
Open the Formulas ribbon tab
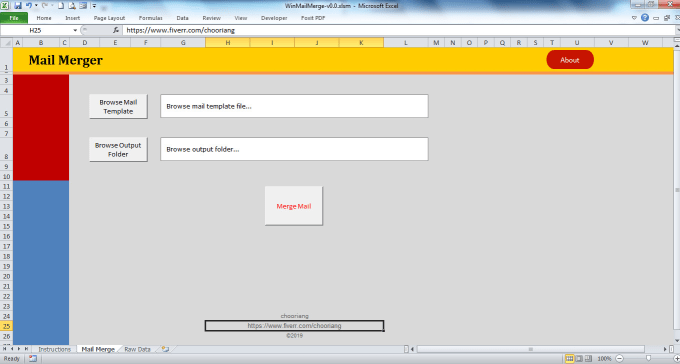tap(150, 18)
